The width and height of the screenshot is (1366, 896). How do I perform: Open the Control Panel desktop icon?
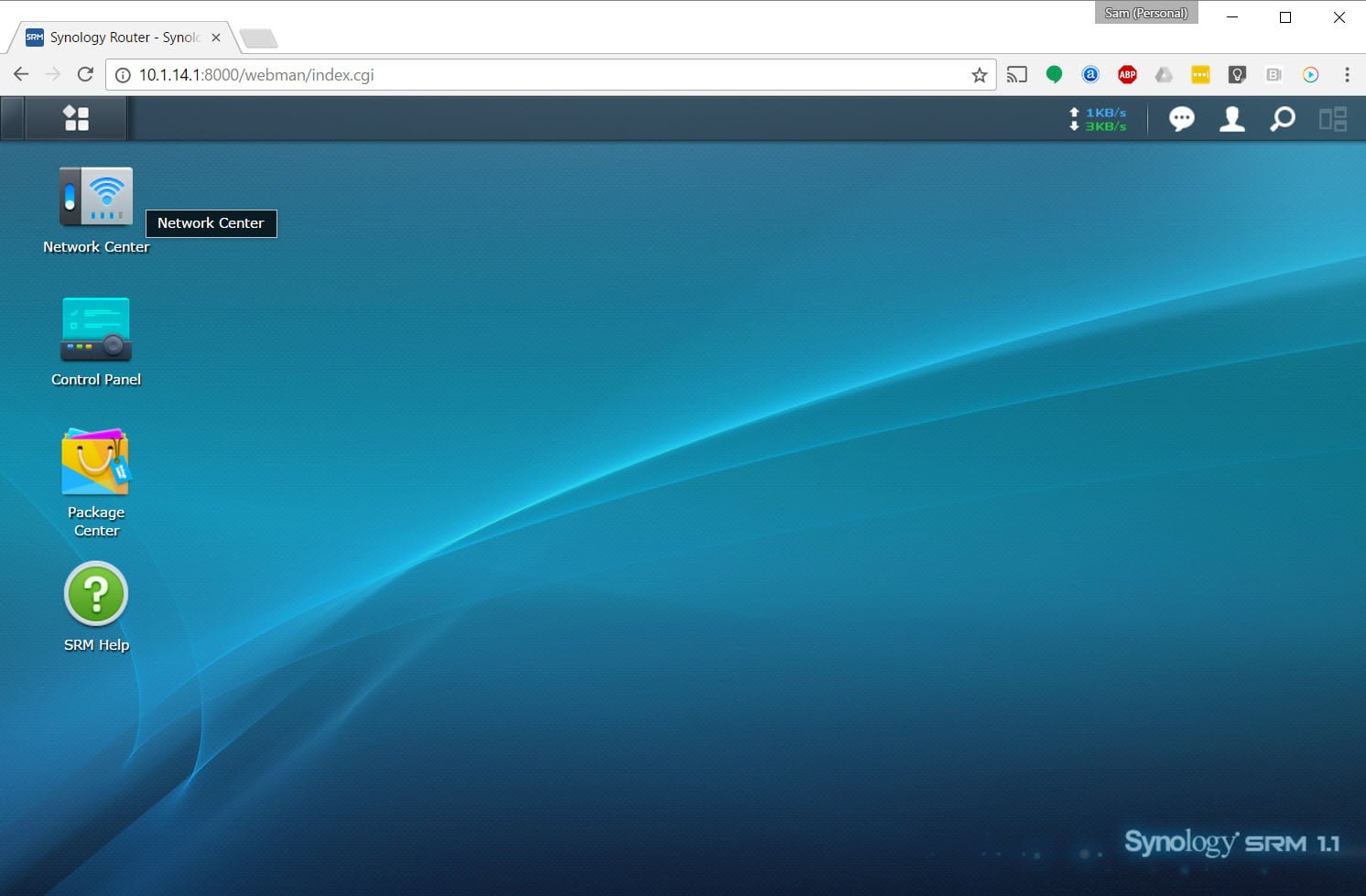pos(96,329)
